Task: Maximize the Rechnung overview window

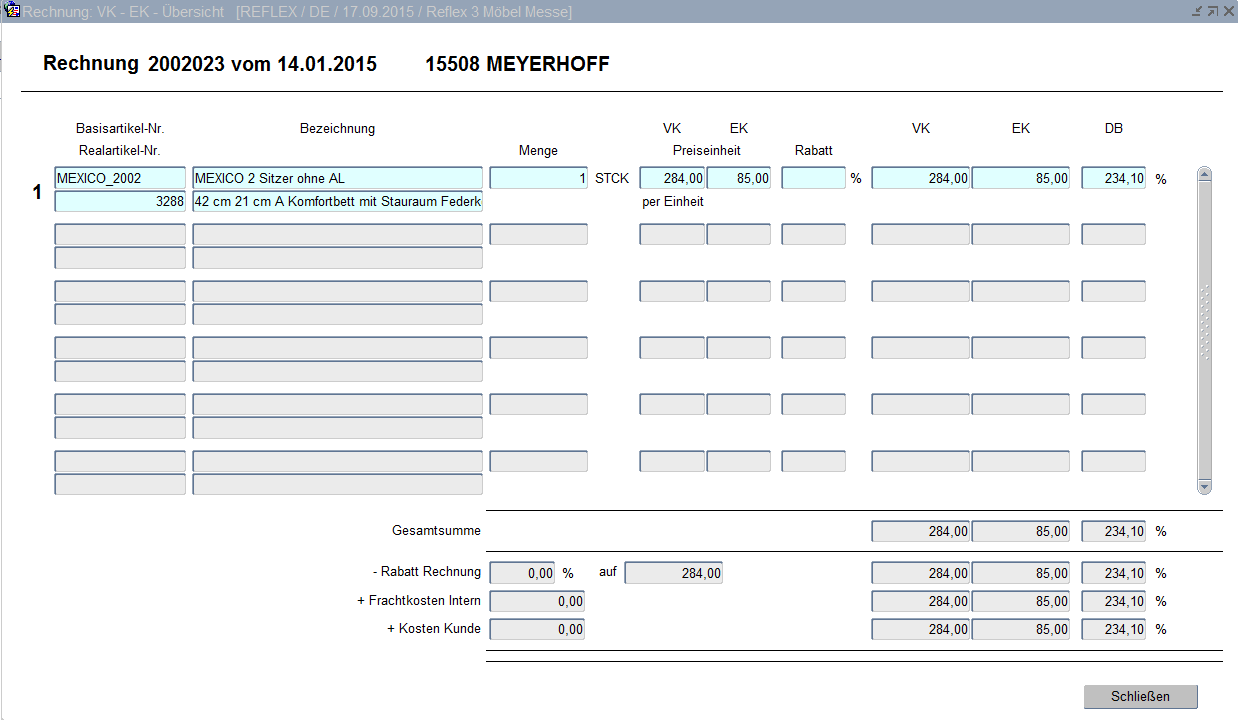Action: click(x=1212, y=11)
